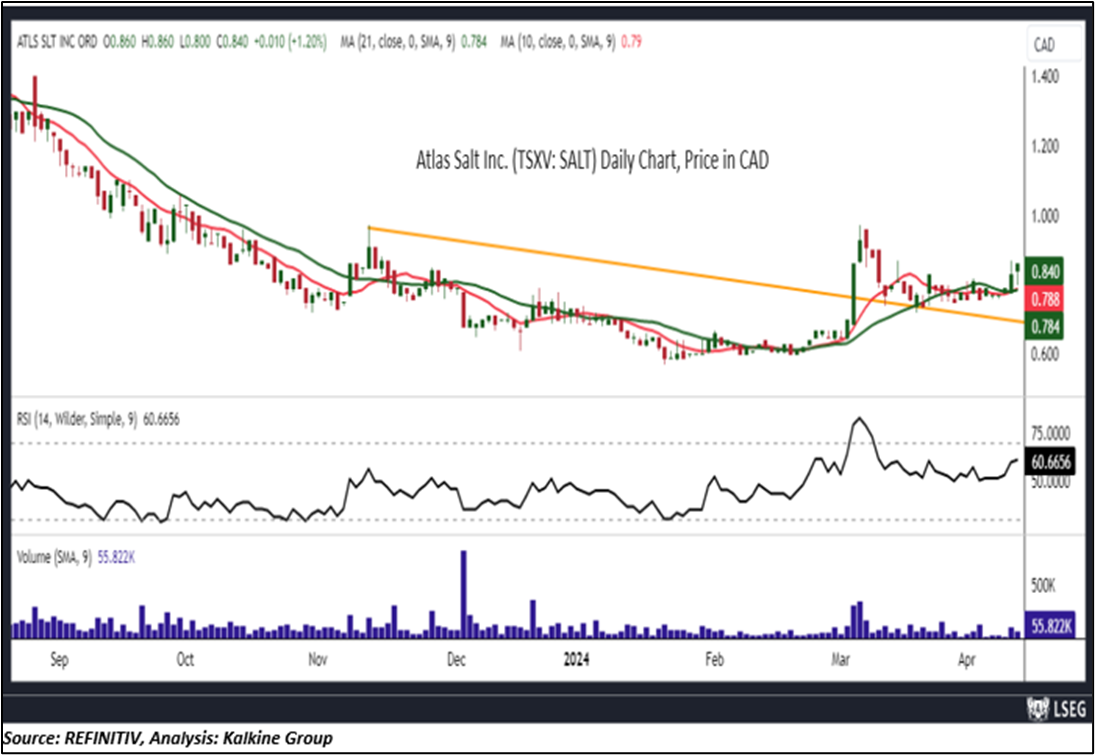
Task: Click the 1.000 price axis label
Action: click(1045, 217)
